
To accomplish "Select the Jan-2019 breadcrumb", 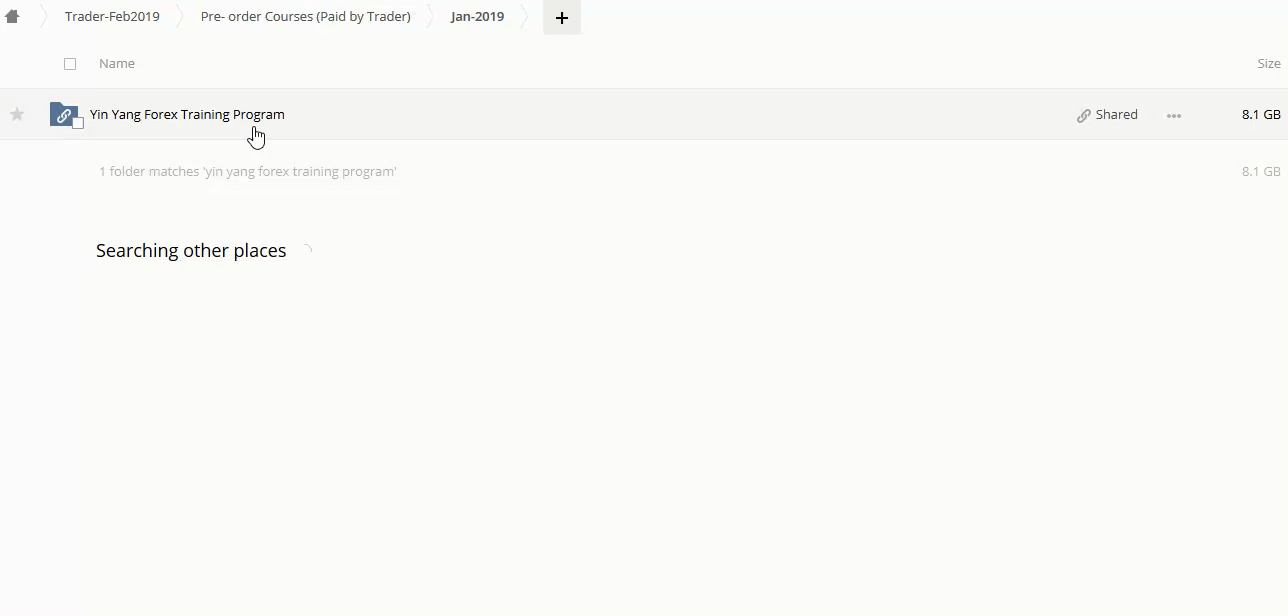I will [477, 17].
